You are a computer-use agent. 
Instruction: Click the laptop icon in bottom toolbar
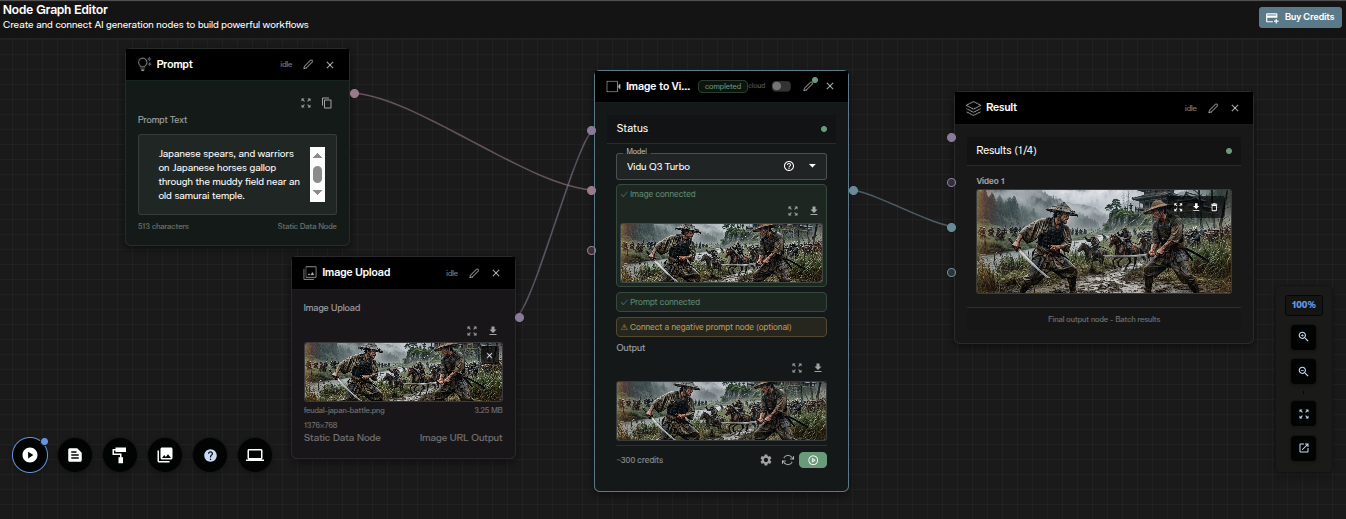coord(255,455)
